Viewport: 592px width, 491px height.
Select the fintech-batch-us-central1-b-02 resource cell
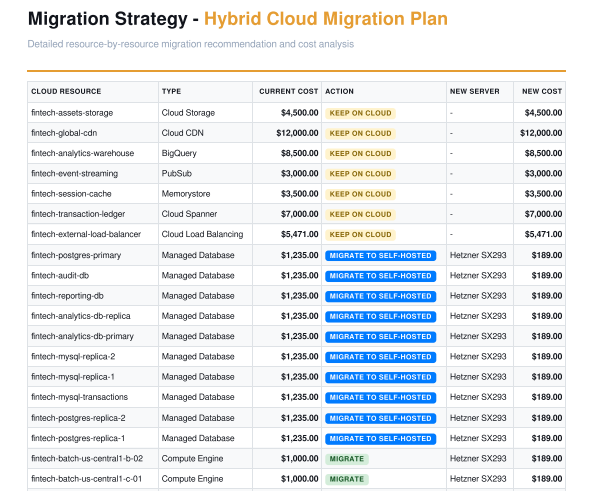(93, 459)
